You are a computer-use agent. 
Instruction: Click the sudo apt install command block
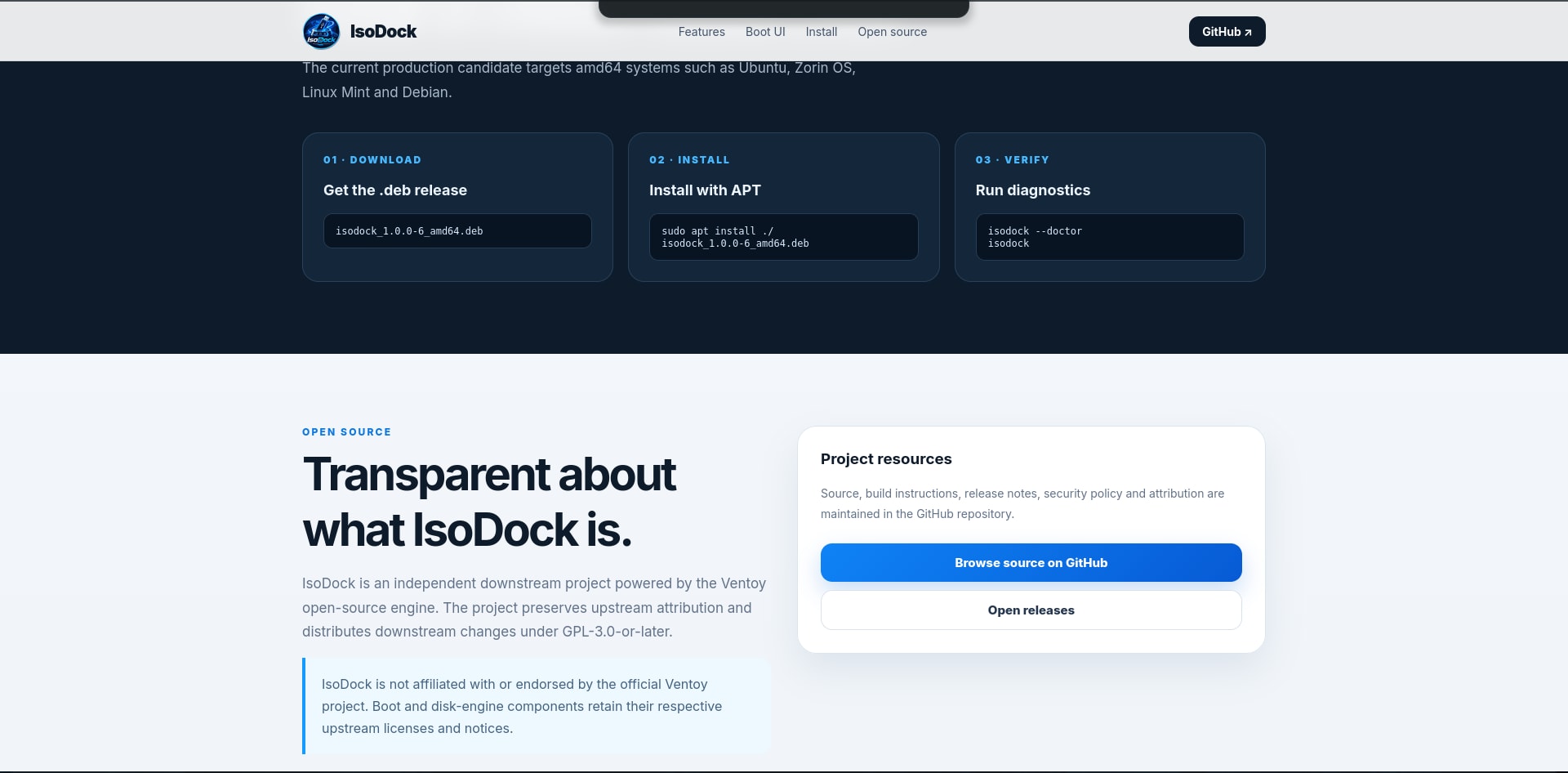[784, 237]
